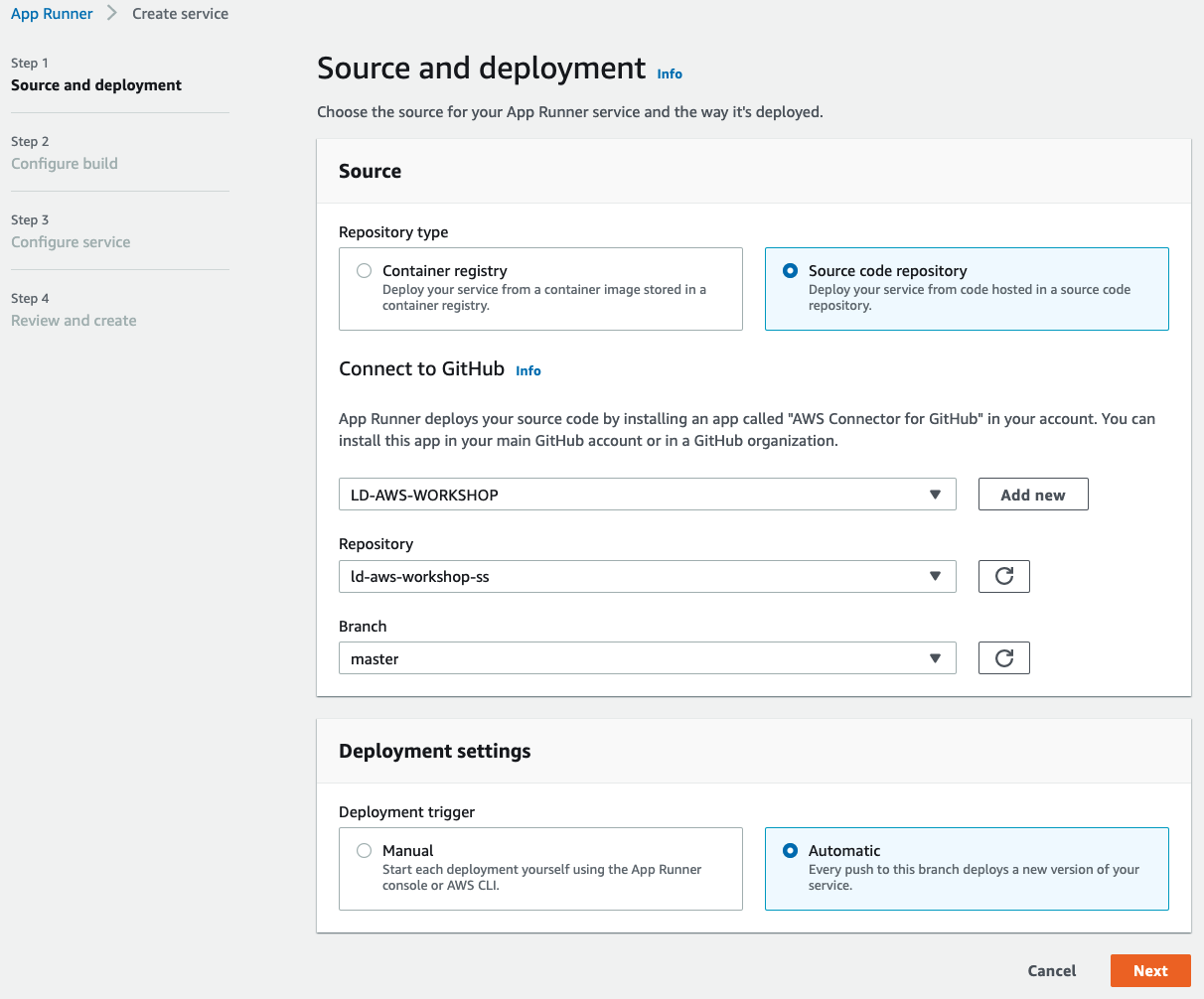Image resolution: width=1204 pixels, height=999 pixels.
Task: Refresh the Branch list
Action: 1003,658
